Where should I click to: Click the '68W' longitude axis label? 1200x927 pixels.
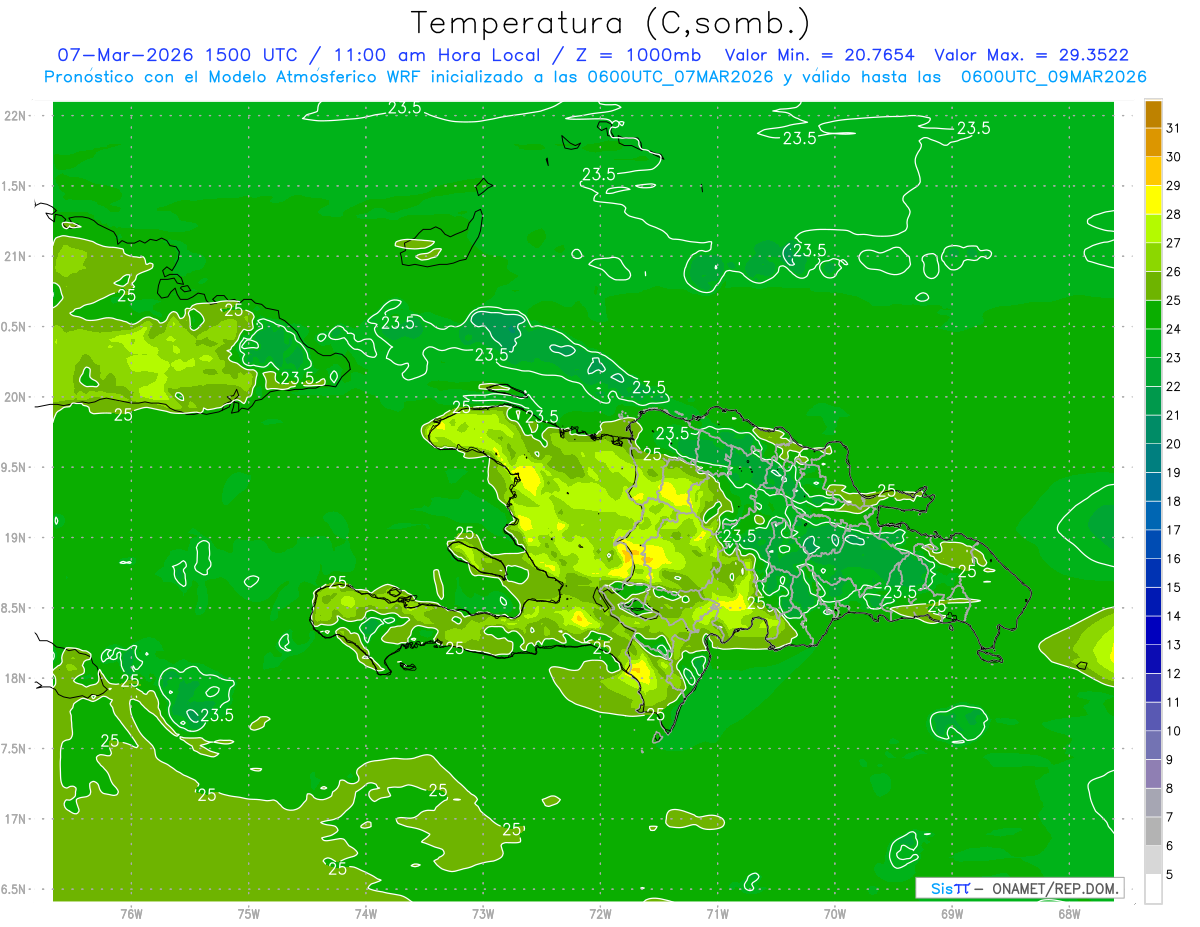(x=1069, y=913)
